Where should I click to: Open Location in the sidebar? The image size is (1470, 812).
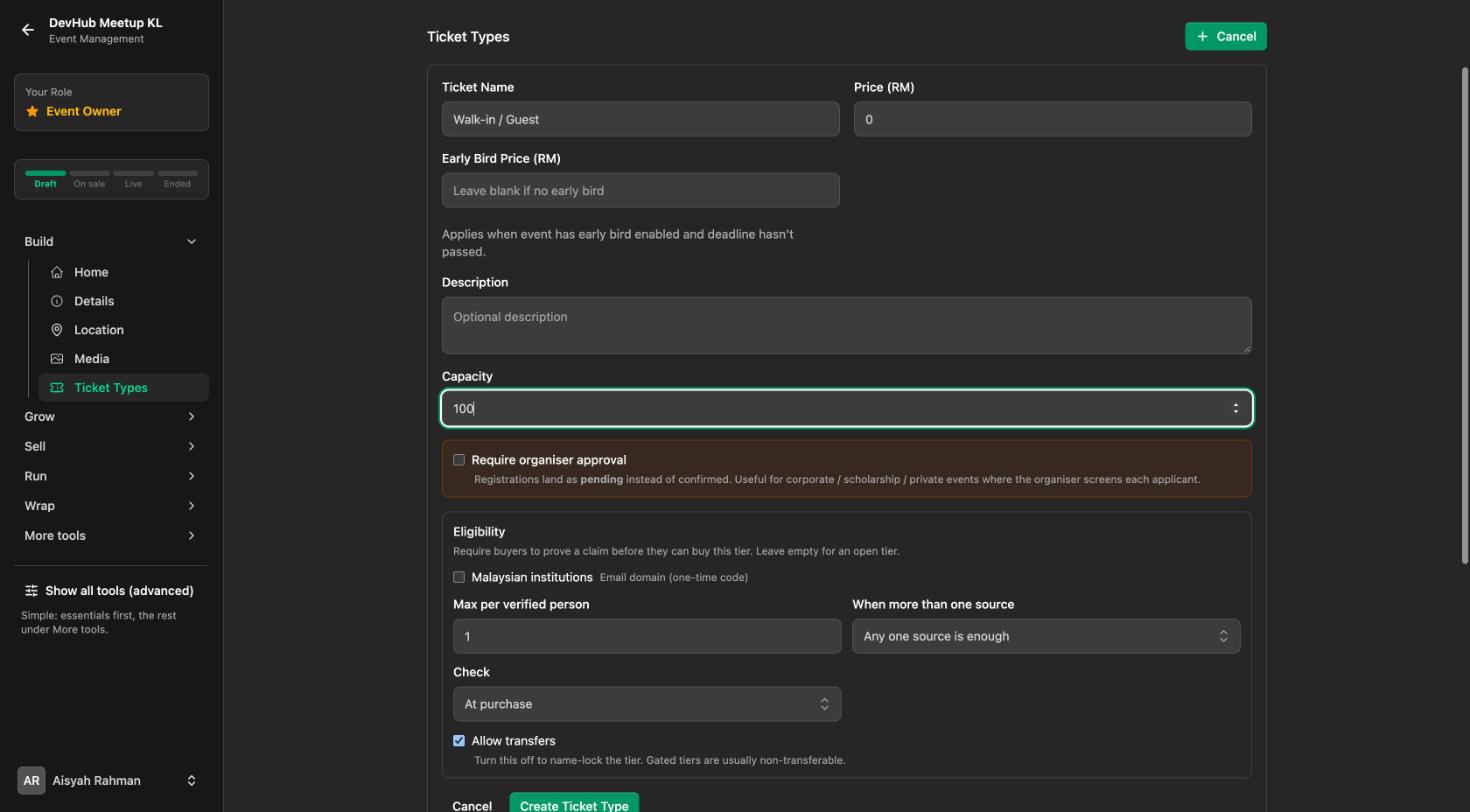tap(124, 330)
